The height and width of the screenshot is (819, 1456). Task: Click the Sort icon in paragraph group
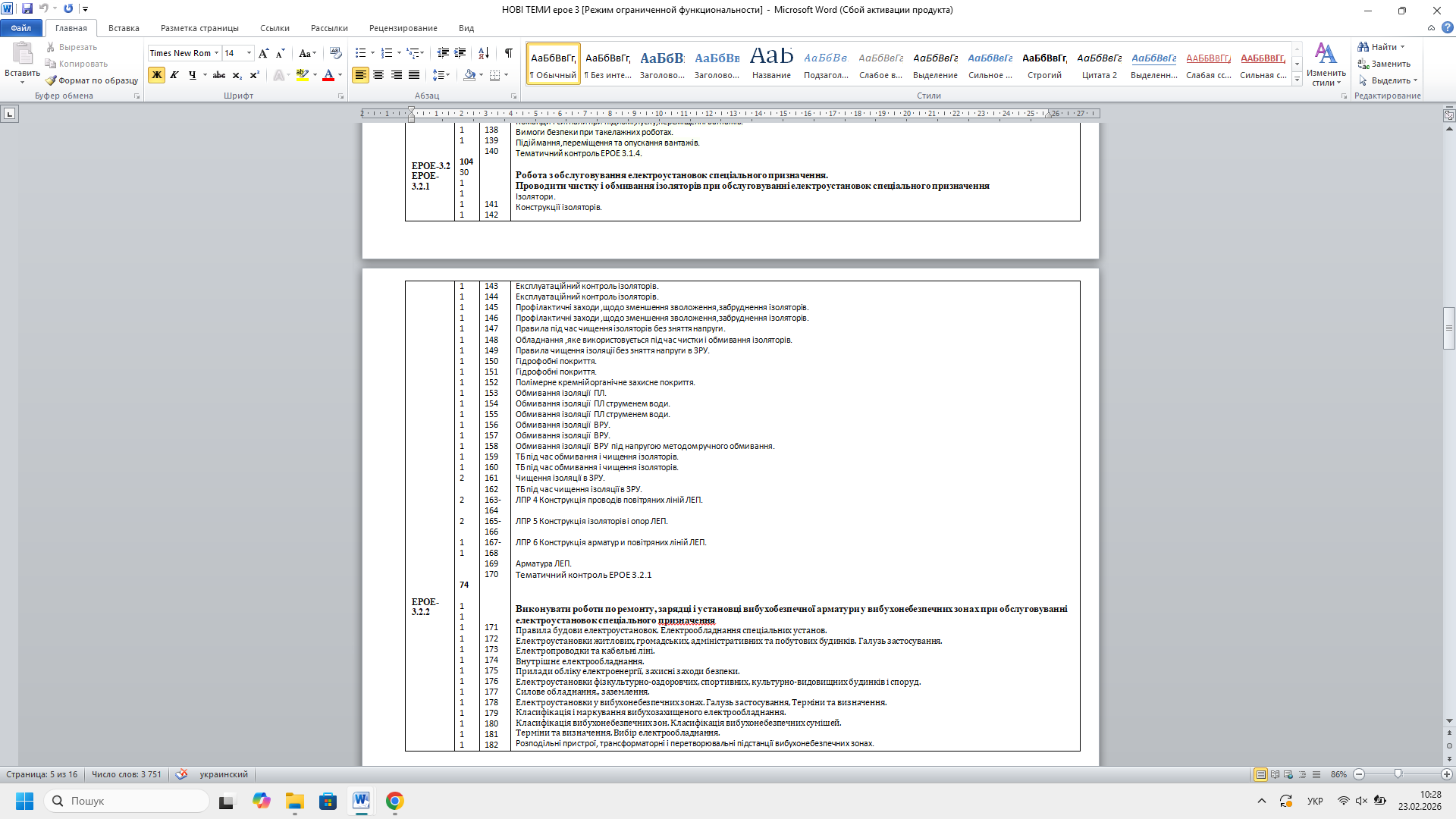pos(483,53)
